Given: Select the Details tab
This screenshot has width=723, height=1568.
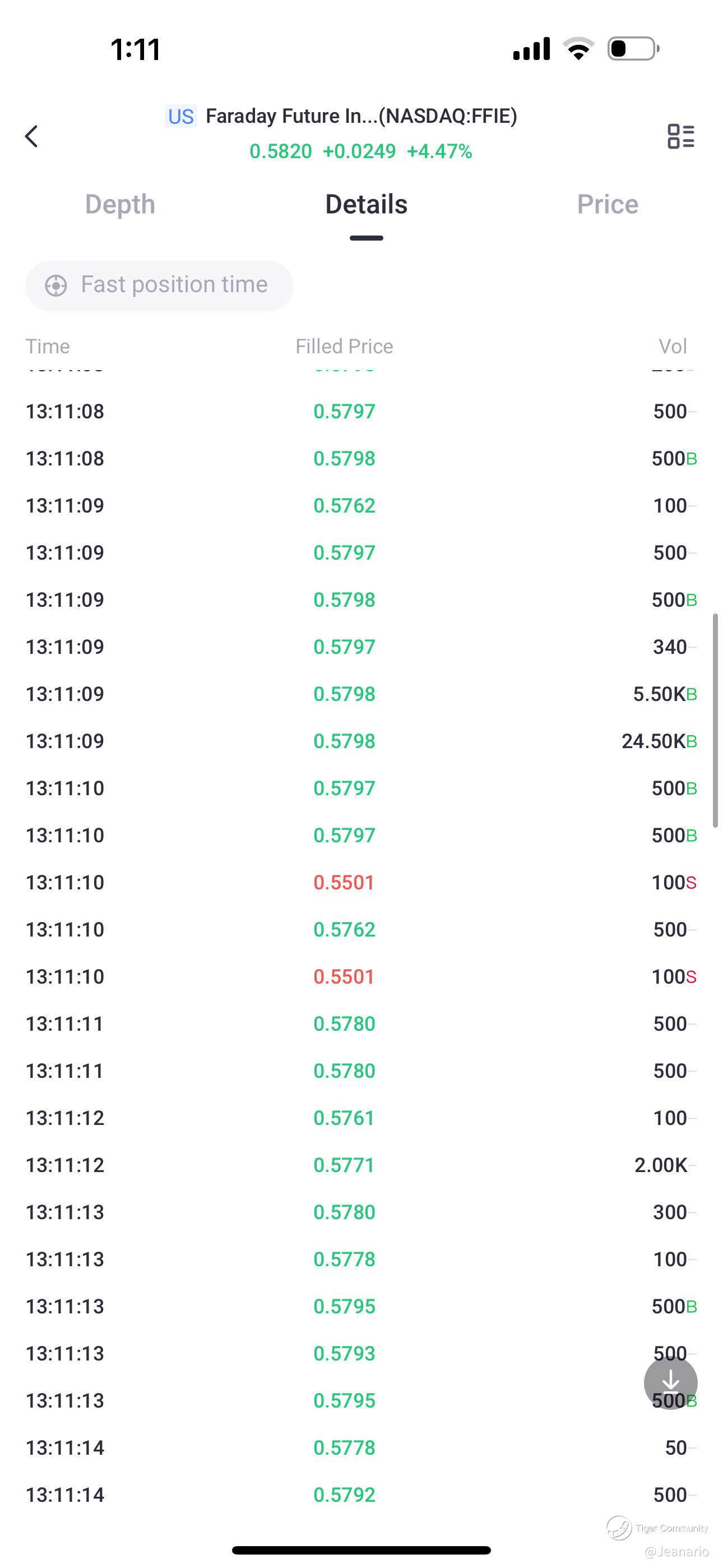Looking at the screenshot, I should point(366,205).
